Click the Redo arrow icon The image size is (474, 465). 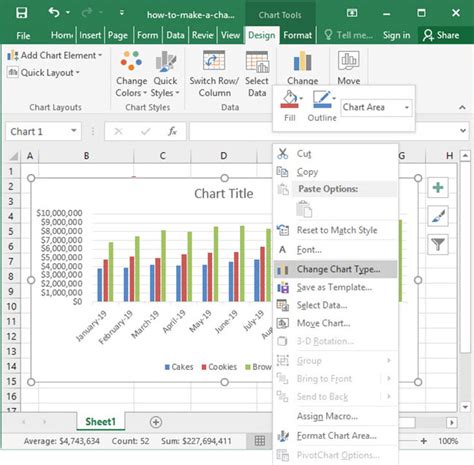coord(87,13)
